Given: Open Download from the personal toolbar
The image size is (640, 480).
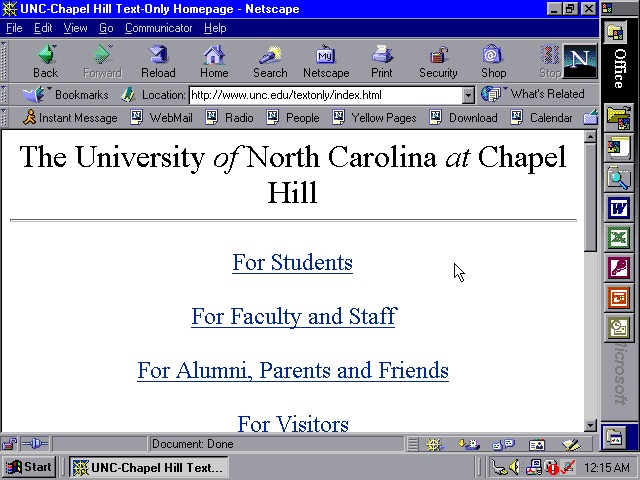Looking at the screenshot, I should coord(463,118).
